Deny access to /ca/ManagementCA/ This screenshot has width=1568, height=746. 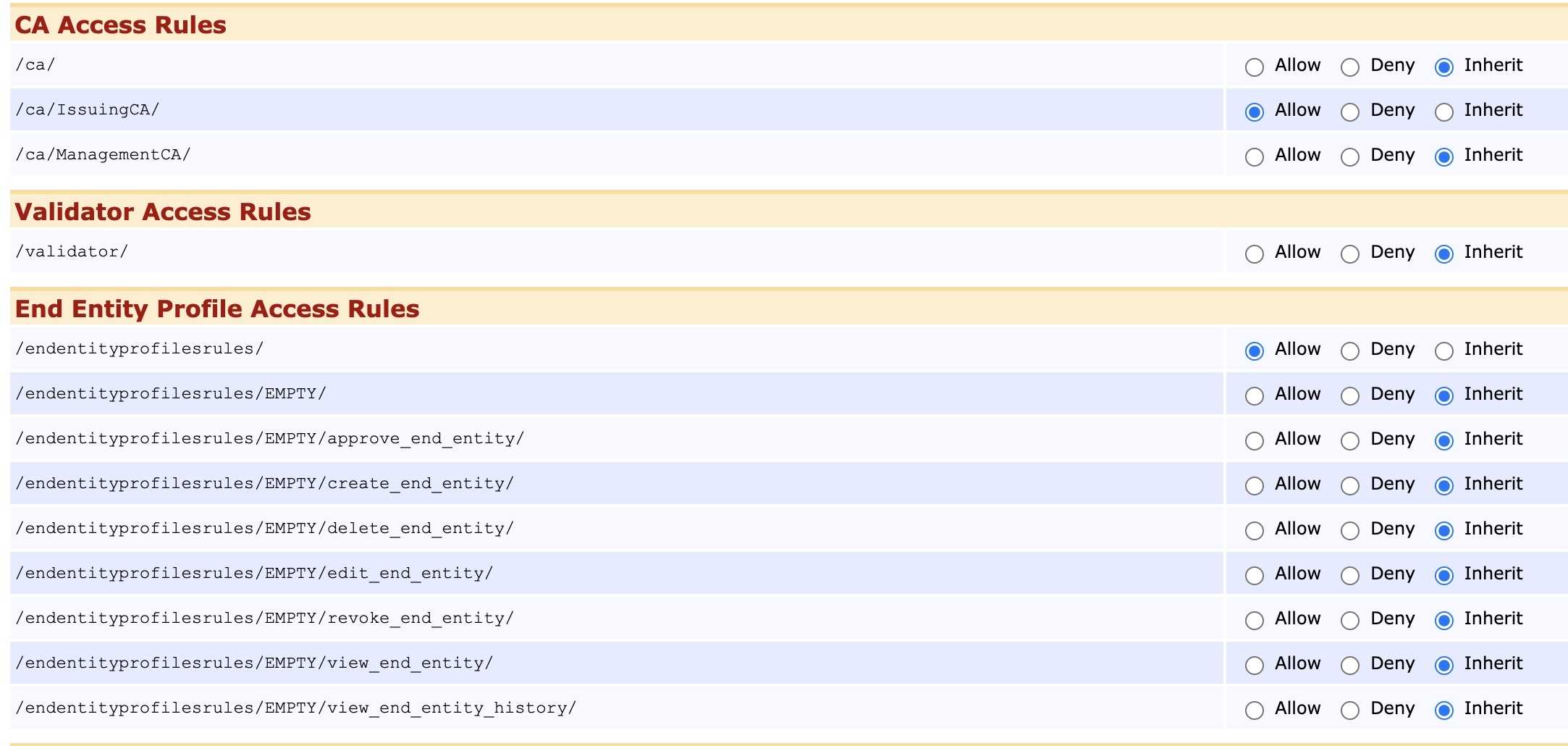click(x=1349, y=157)
